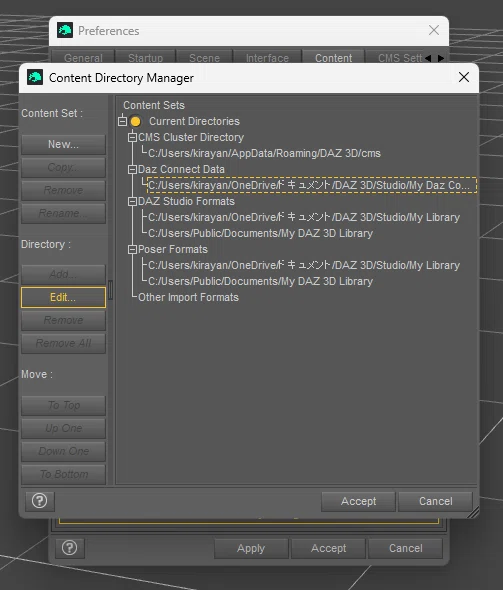Click the Up One move button
Screen dimensions: 503x590
[63, 428]
